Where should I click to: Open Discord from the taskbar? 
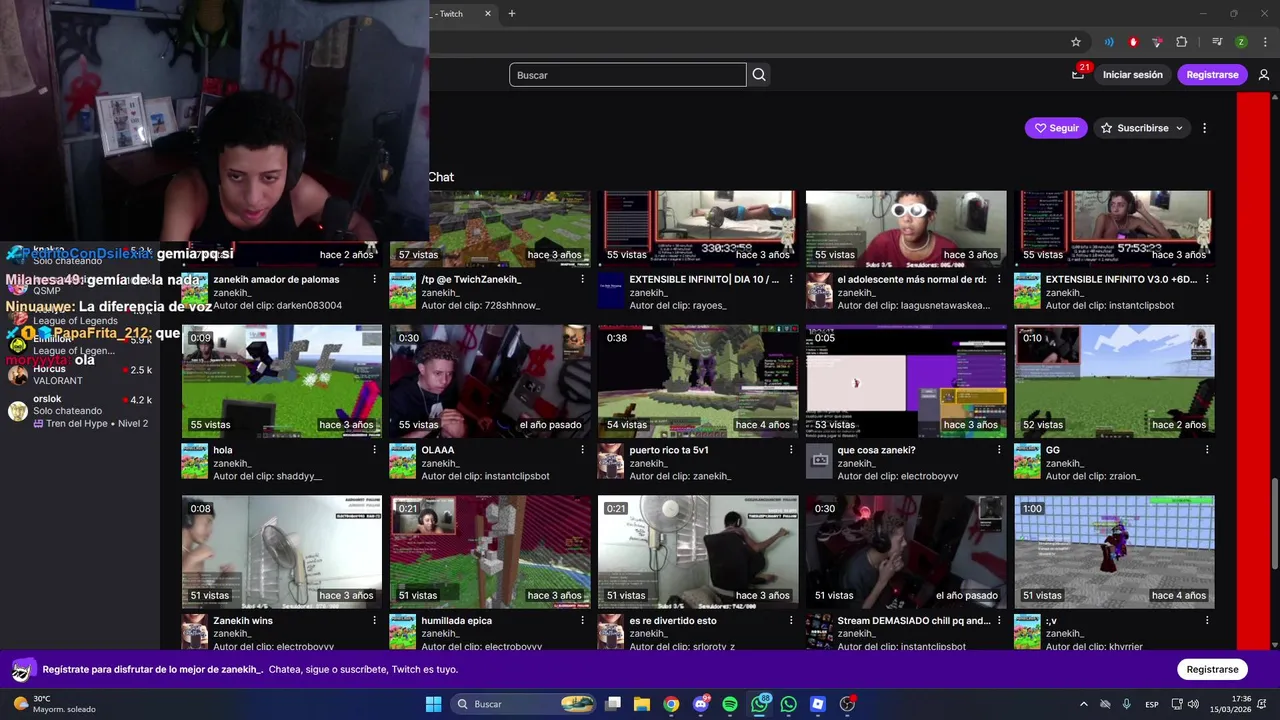tap(701, 704)
